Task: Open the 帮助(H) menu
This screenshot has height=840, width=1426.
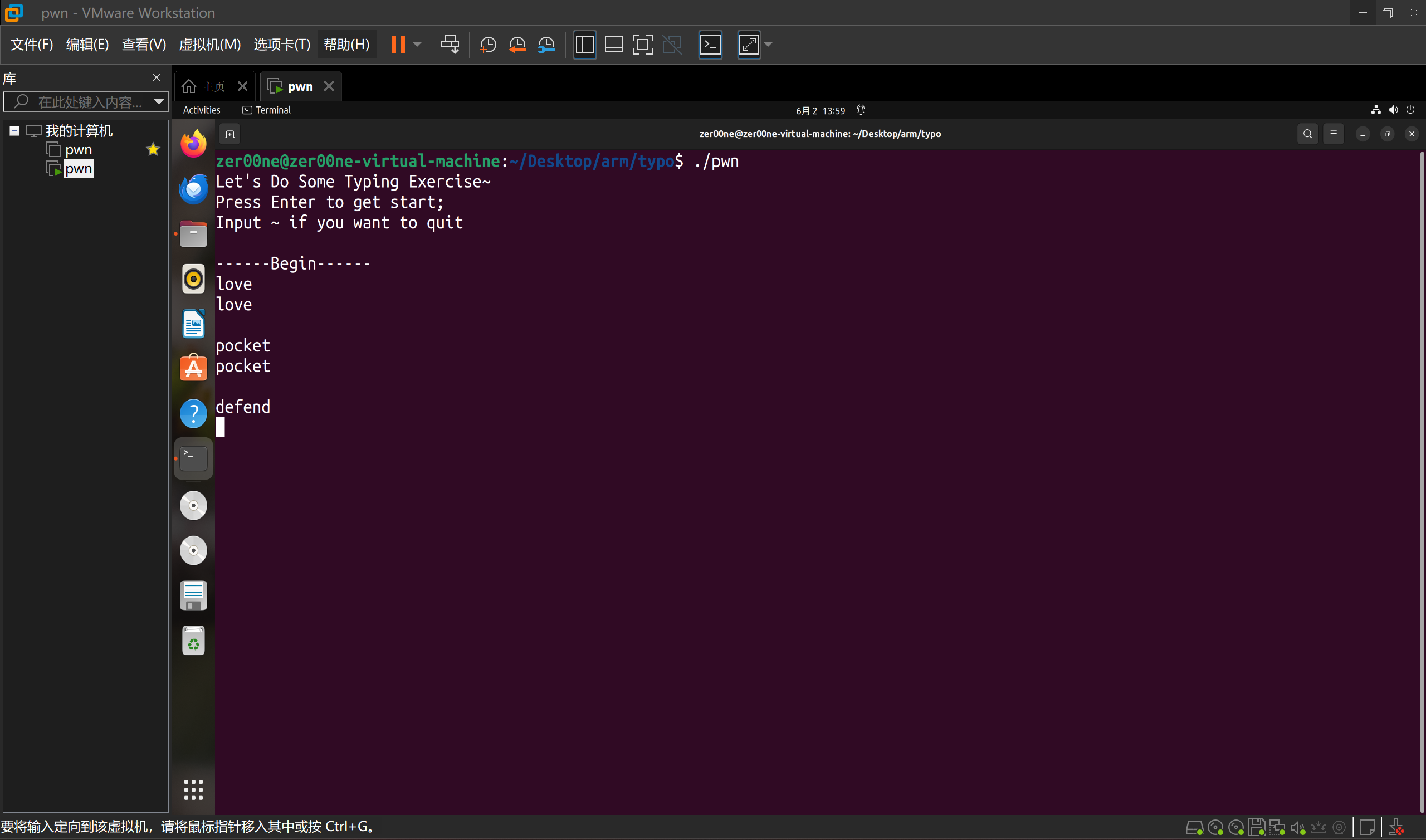Action: [x=346, y=44]
